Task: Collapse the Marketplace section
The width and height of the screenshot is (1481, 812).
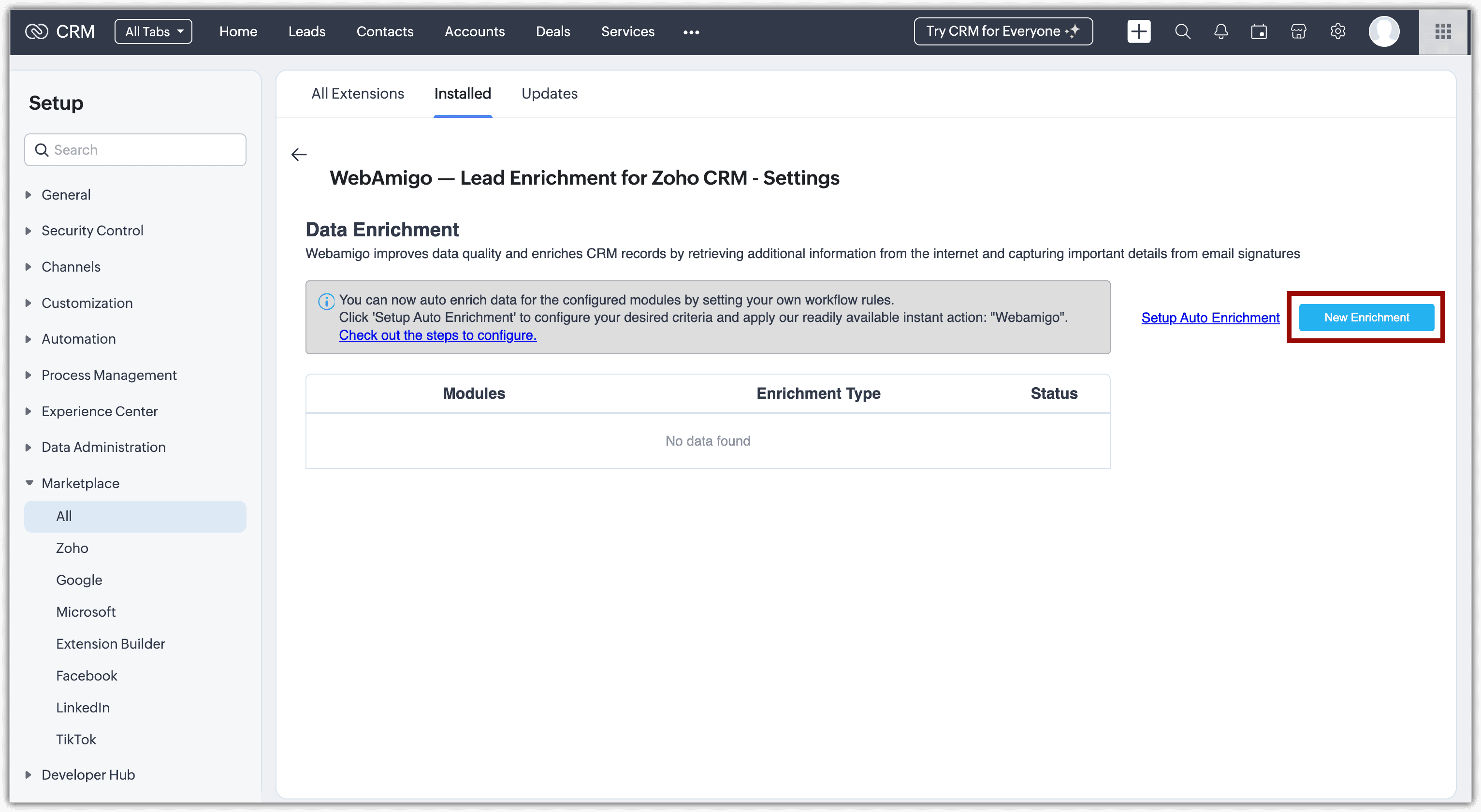Action: 80,483
